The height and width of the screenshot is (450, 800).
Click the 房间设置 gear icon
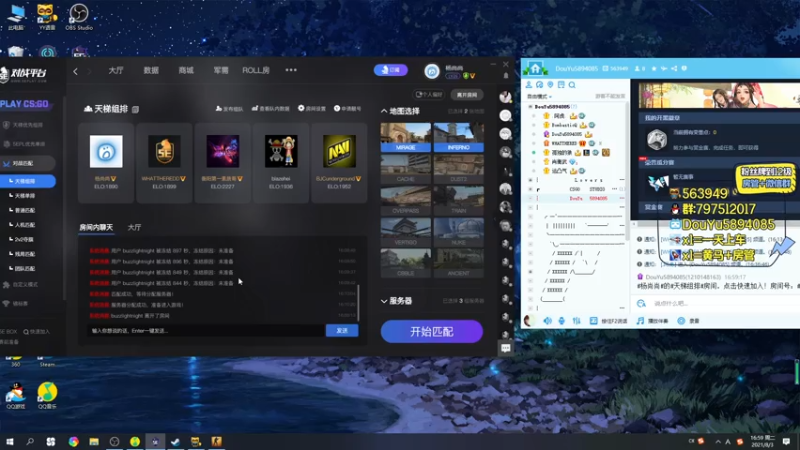tap(312, 109)
